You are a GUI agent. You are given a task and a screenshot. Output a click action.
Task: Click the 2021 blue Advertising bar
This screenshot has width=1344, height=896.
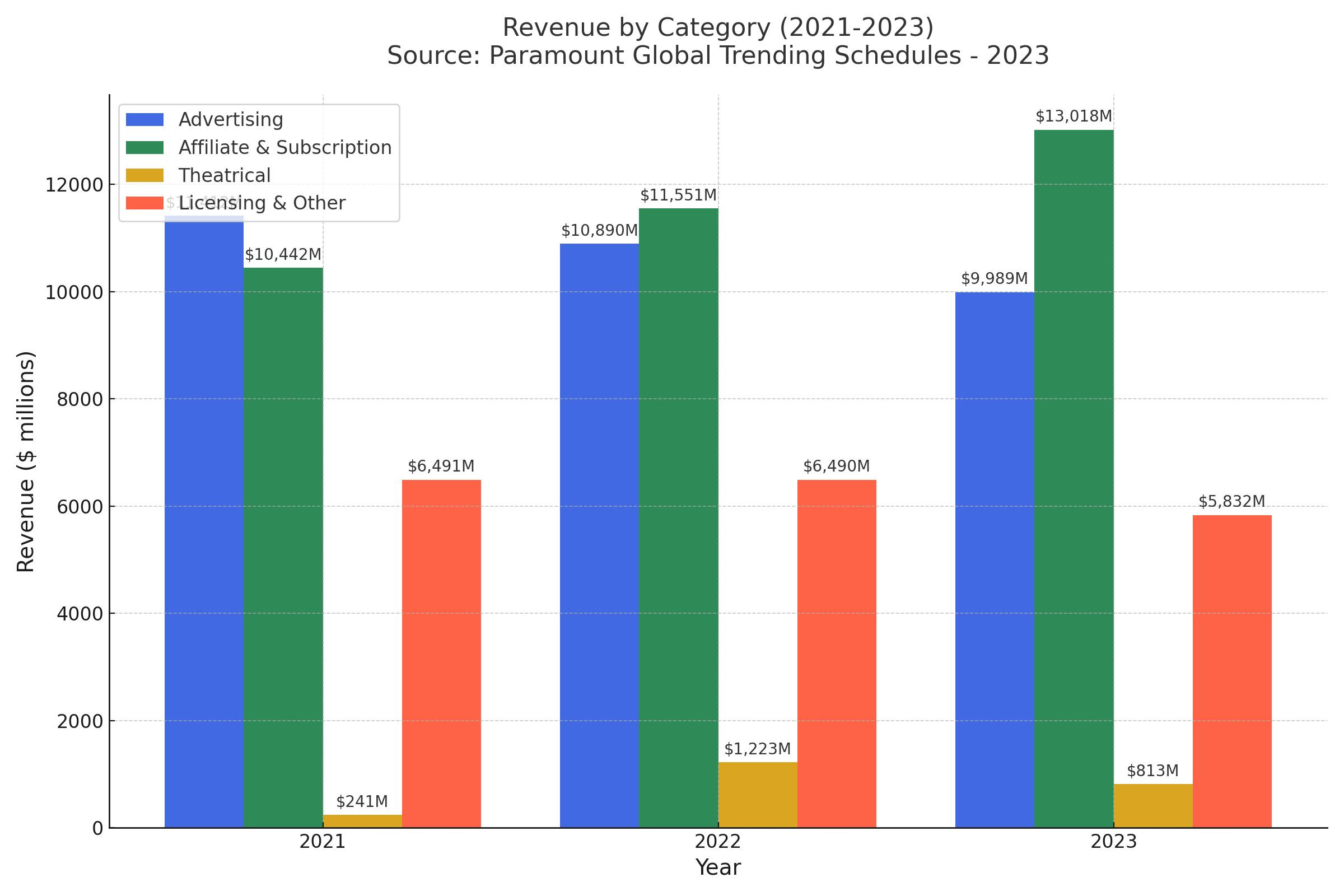coord(204,522)
